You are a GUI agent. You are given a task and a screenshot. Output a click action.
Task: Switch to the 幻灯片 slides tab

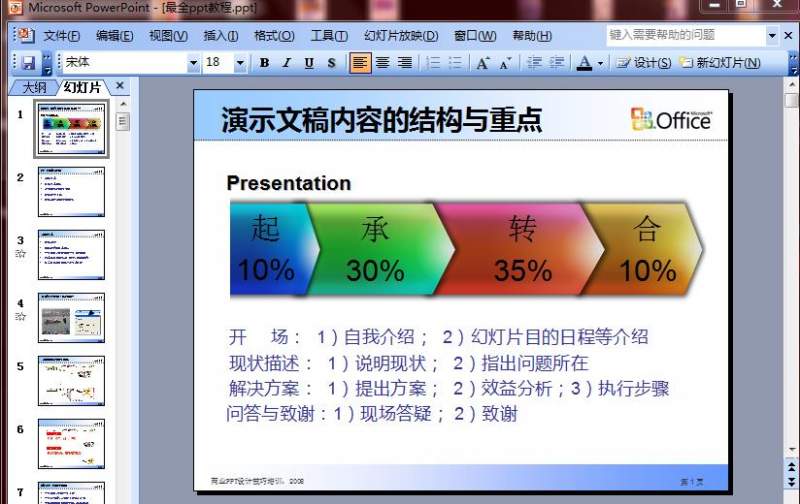83,87
